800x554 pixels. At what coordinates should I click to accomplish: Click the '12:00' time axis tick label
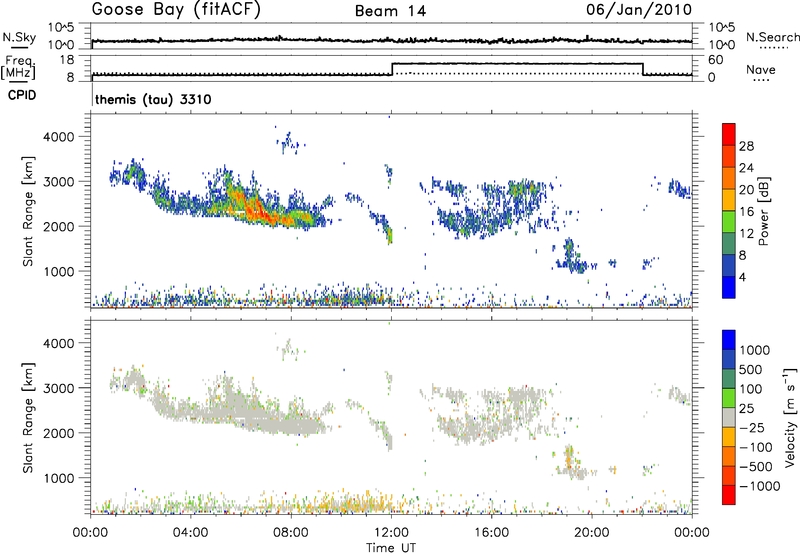[x=391, y=533]
